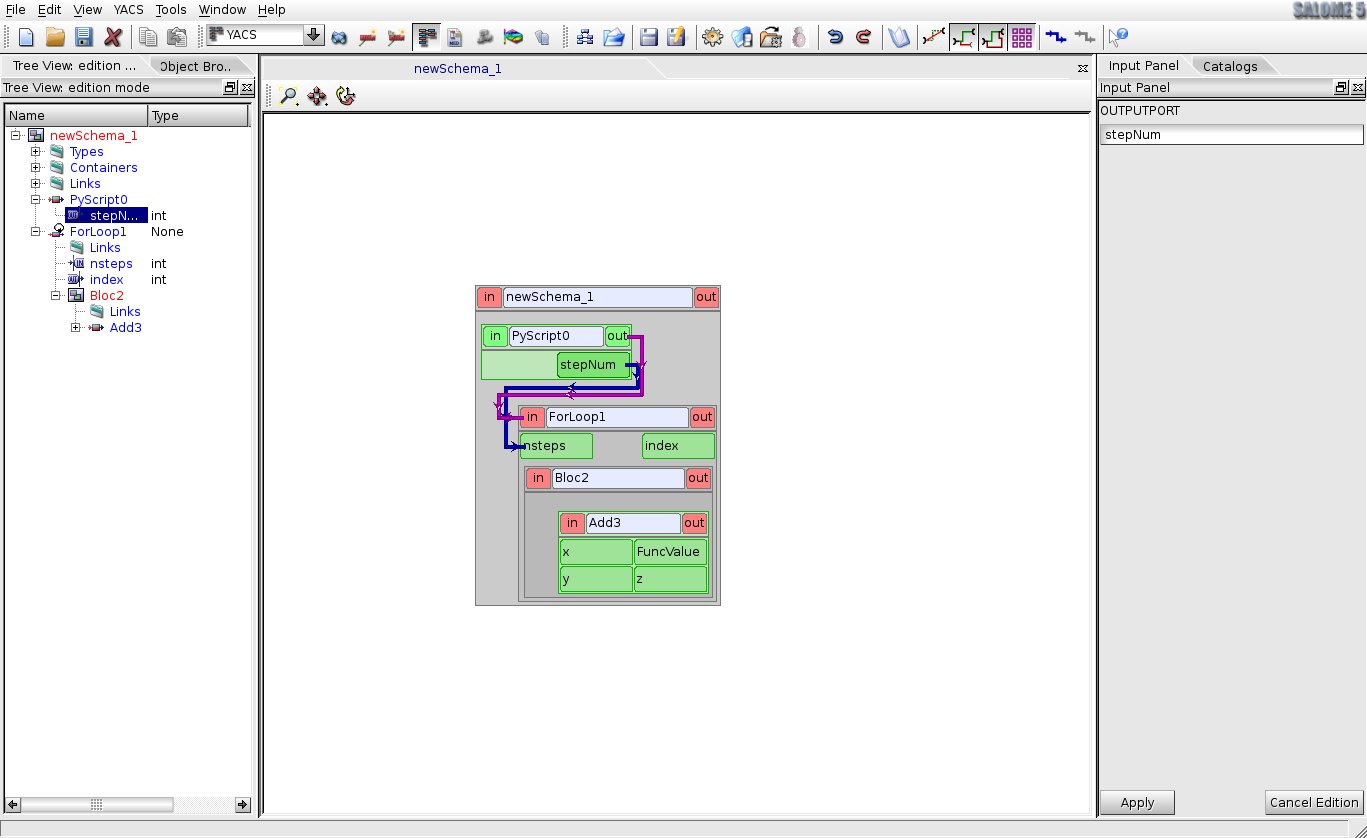The width and height of the screenshot is (1367, 838).
Task: Collapse the Bloc2 tree node
Action: coord(55,296)
